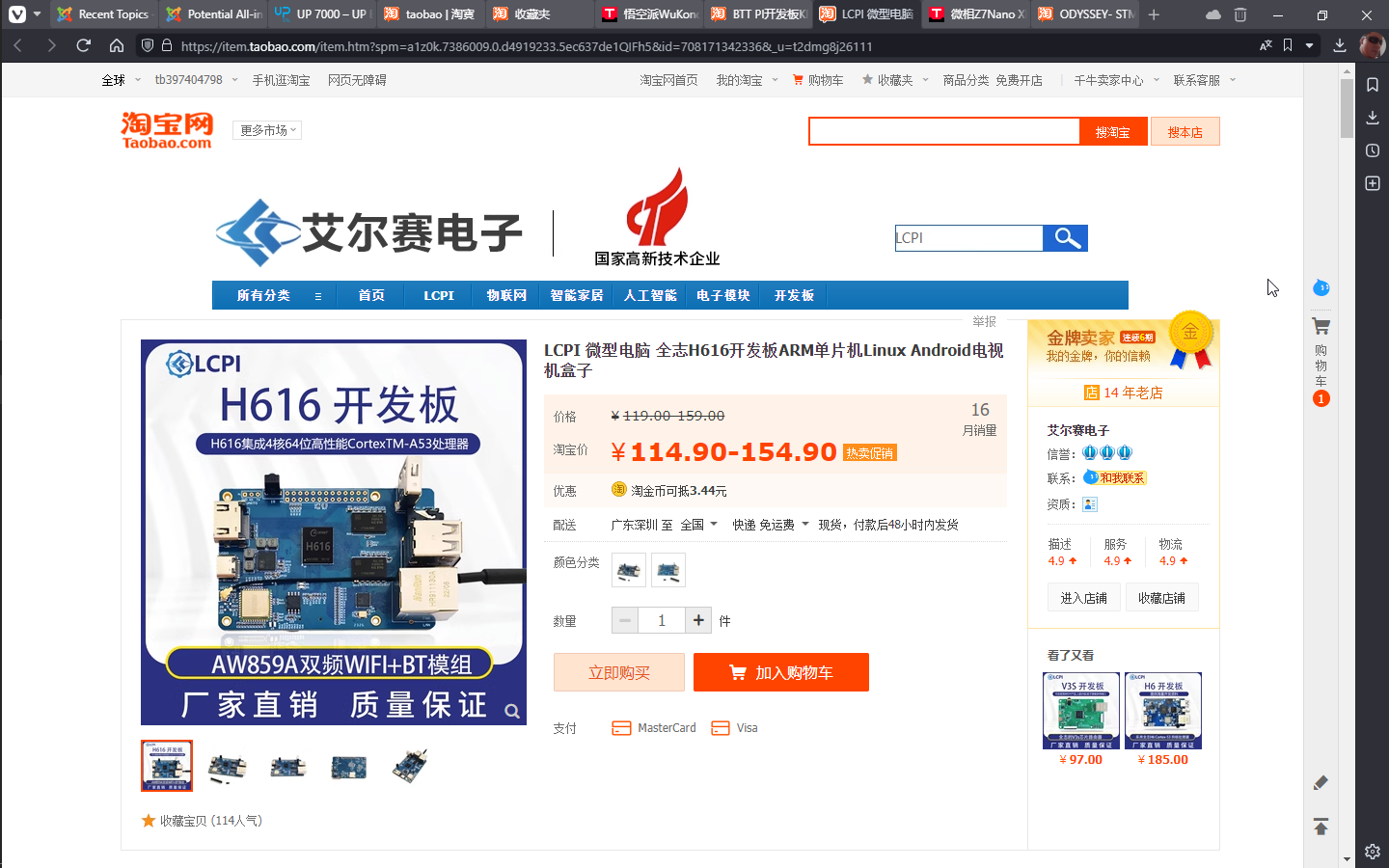The image size is (1389, 868).
Task: Favorite this item with star icon
Action: 149,821
